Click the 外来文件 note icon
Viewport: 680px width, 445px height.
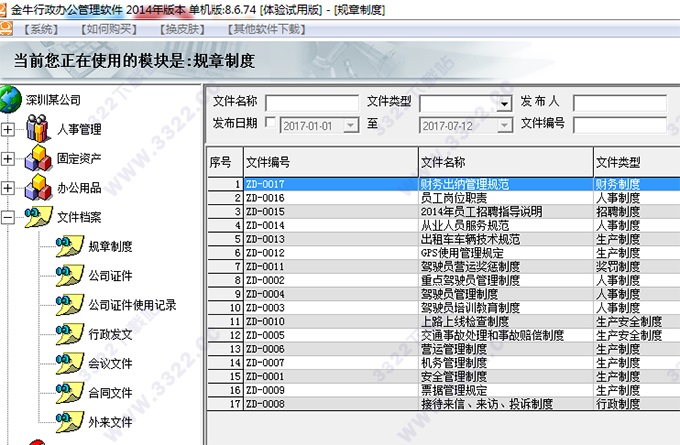click(x=69, y=422)
